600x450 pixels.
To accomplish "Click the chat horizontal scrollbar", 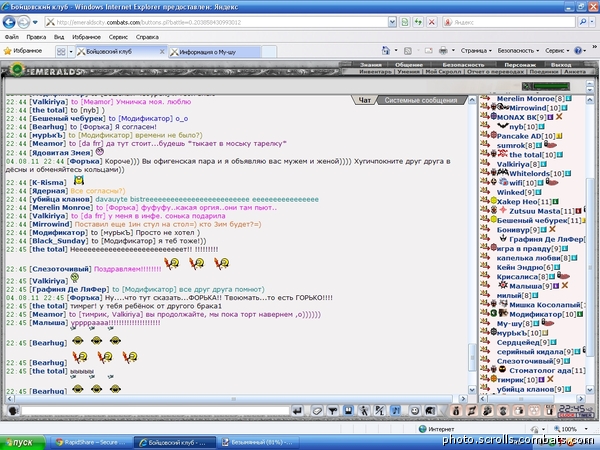I will coord(234,399).
